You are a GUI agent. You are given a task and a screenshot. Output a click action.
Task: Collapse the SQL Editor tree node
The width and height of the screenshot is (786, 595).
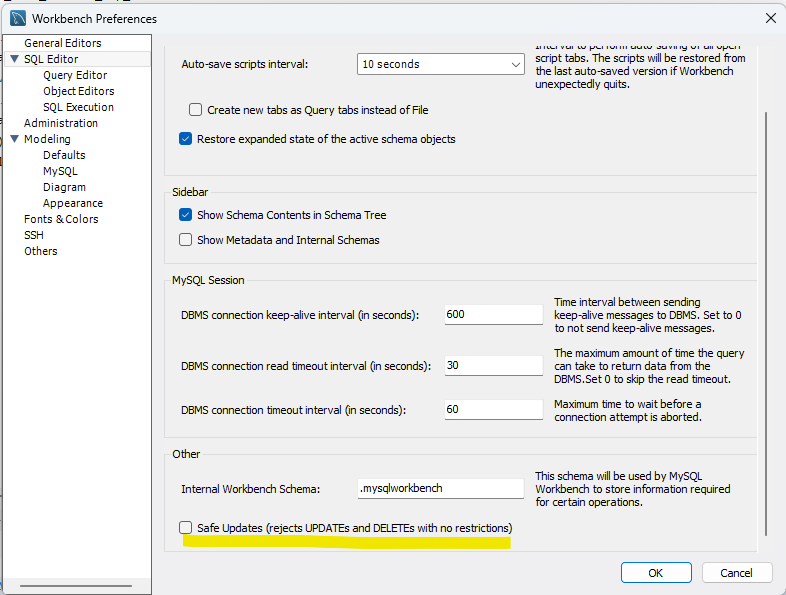[15, 59]
